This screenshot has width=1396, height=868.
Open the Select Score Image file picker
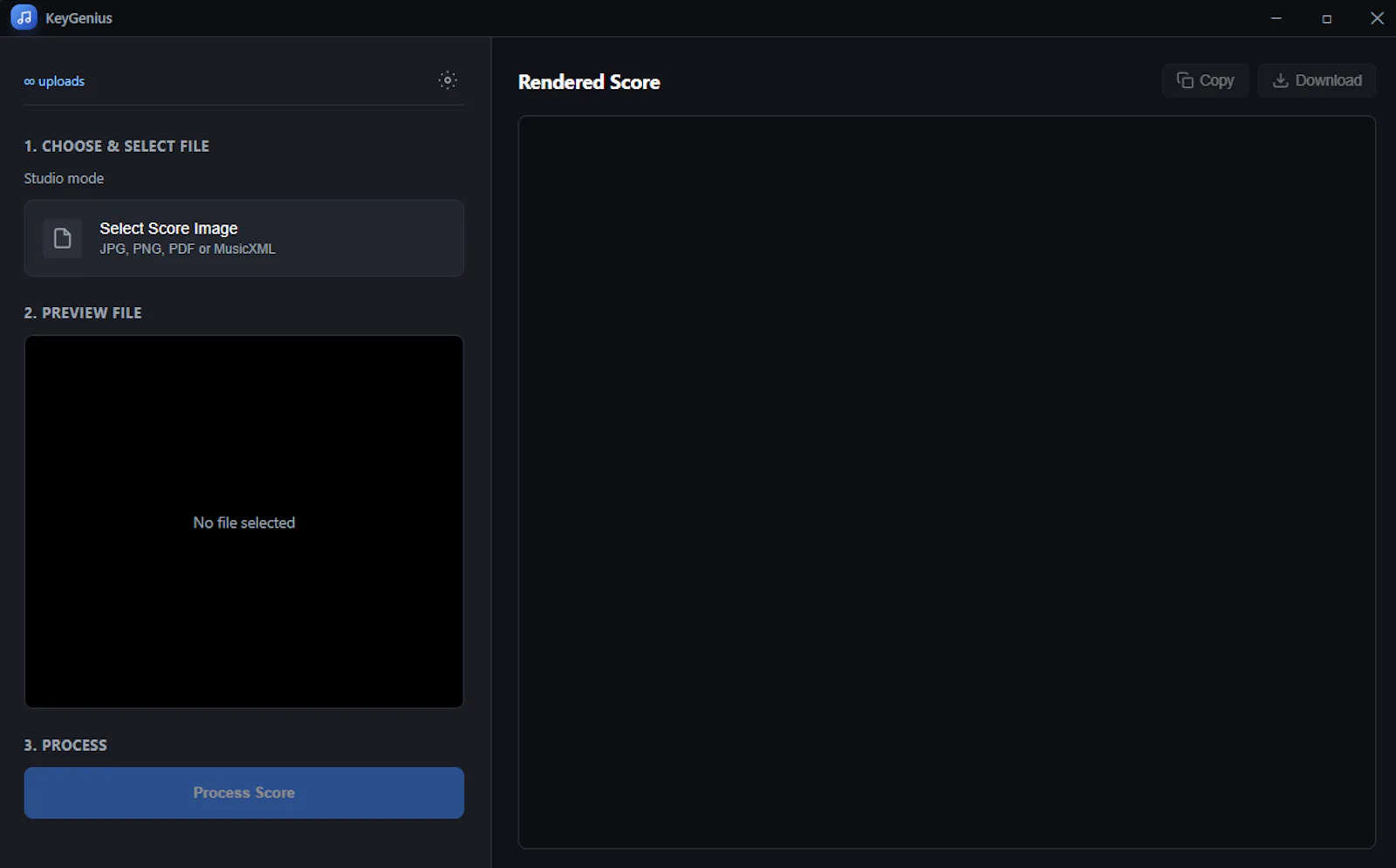click(244, 238)
